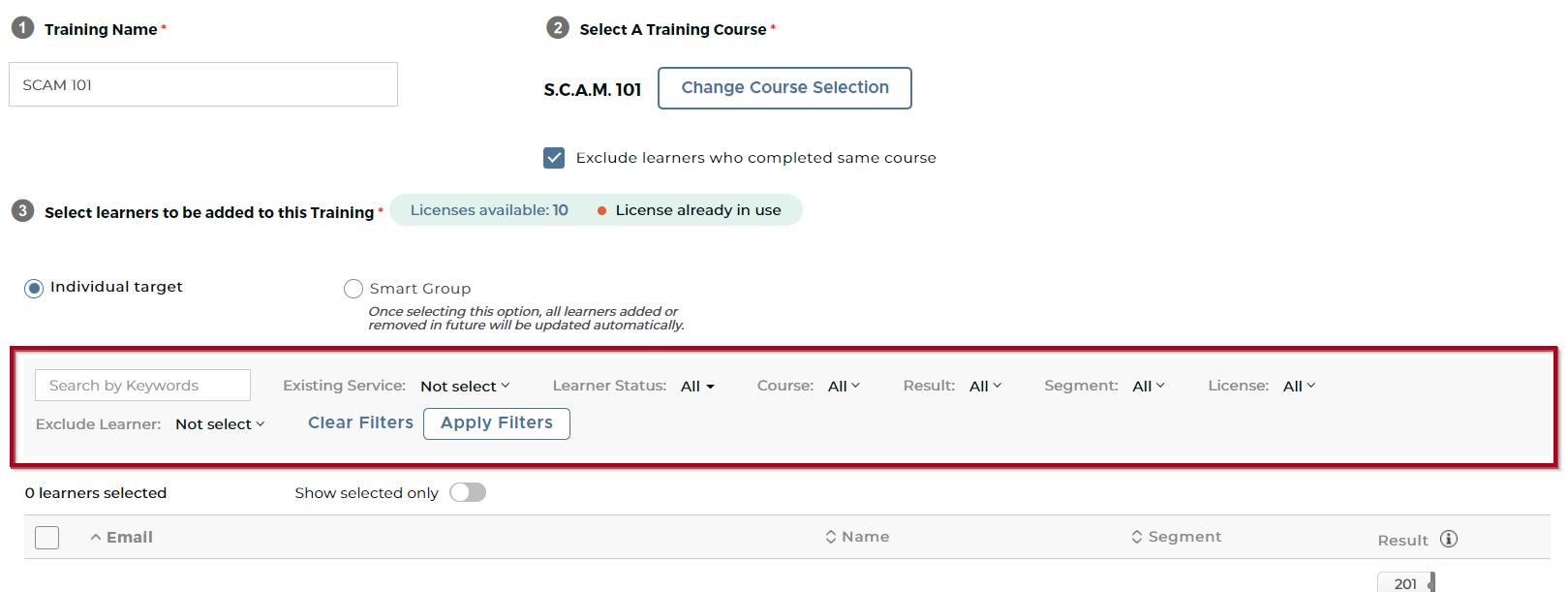Open the Segment filter dropdown
The height and width of the screenshot is (592, 1568).
(x=1149, y=387)
